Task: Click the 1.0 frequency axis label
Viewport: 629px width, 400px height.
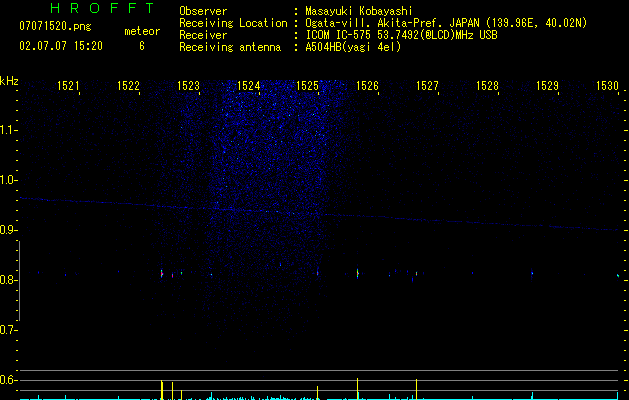Action: tap(8, 180)
